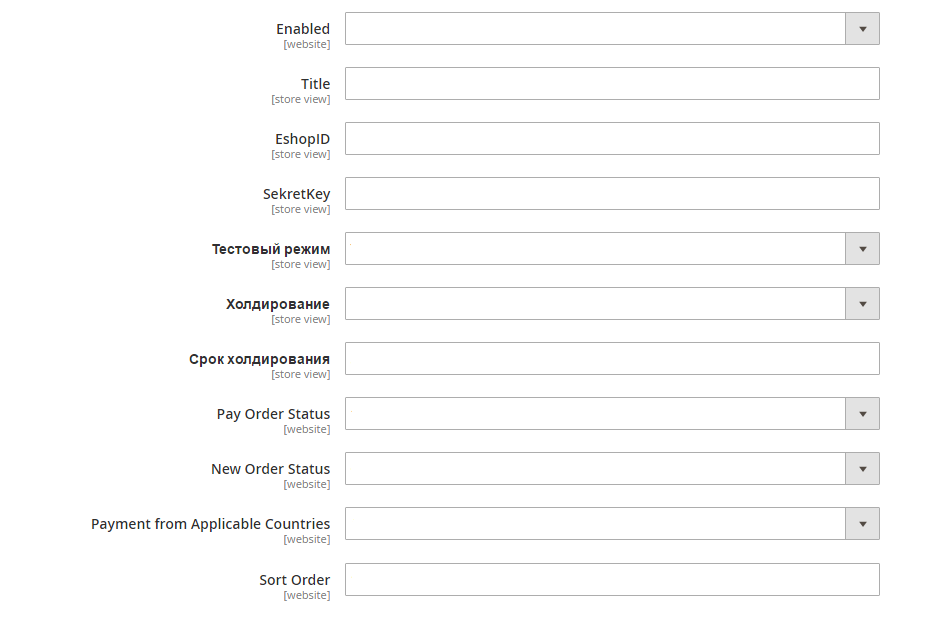Image resolution: width=947 pixels, height=619 pixels.
Task: Click into the SekretKey field
Action: coord(612,194)
